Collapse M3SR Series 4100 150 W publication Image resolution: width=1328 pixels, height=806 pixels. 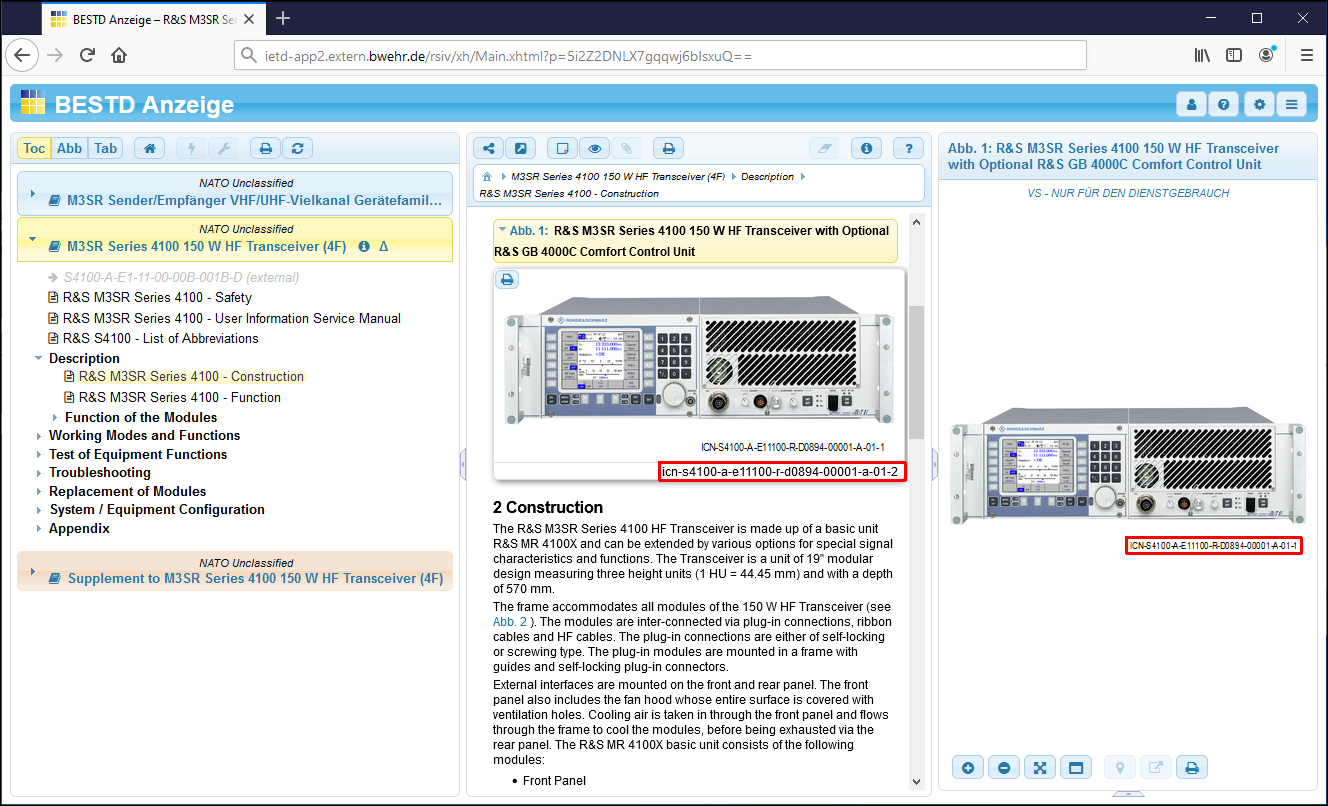[32, 240]
